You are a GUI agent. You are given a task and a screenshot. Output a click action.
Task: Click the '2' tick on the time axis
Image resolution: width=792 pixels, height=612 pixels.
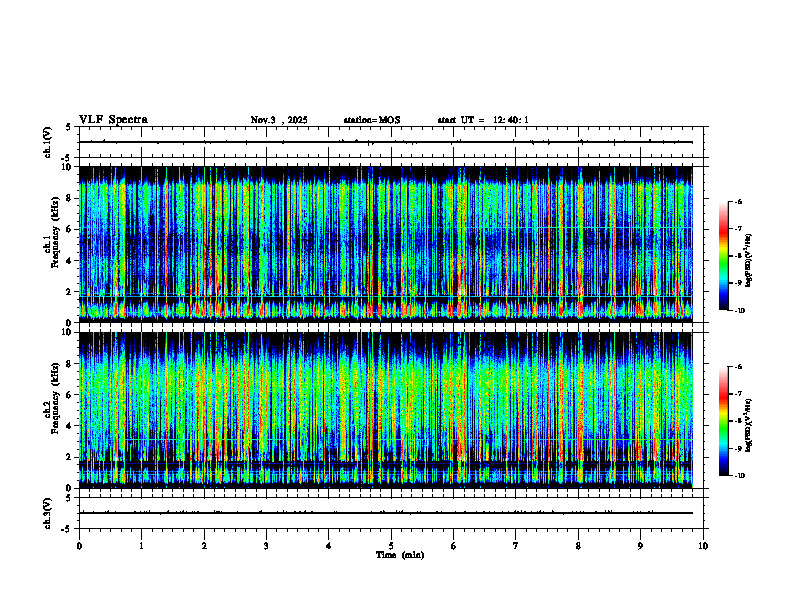coord(204,546)
